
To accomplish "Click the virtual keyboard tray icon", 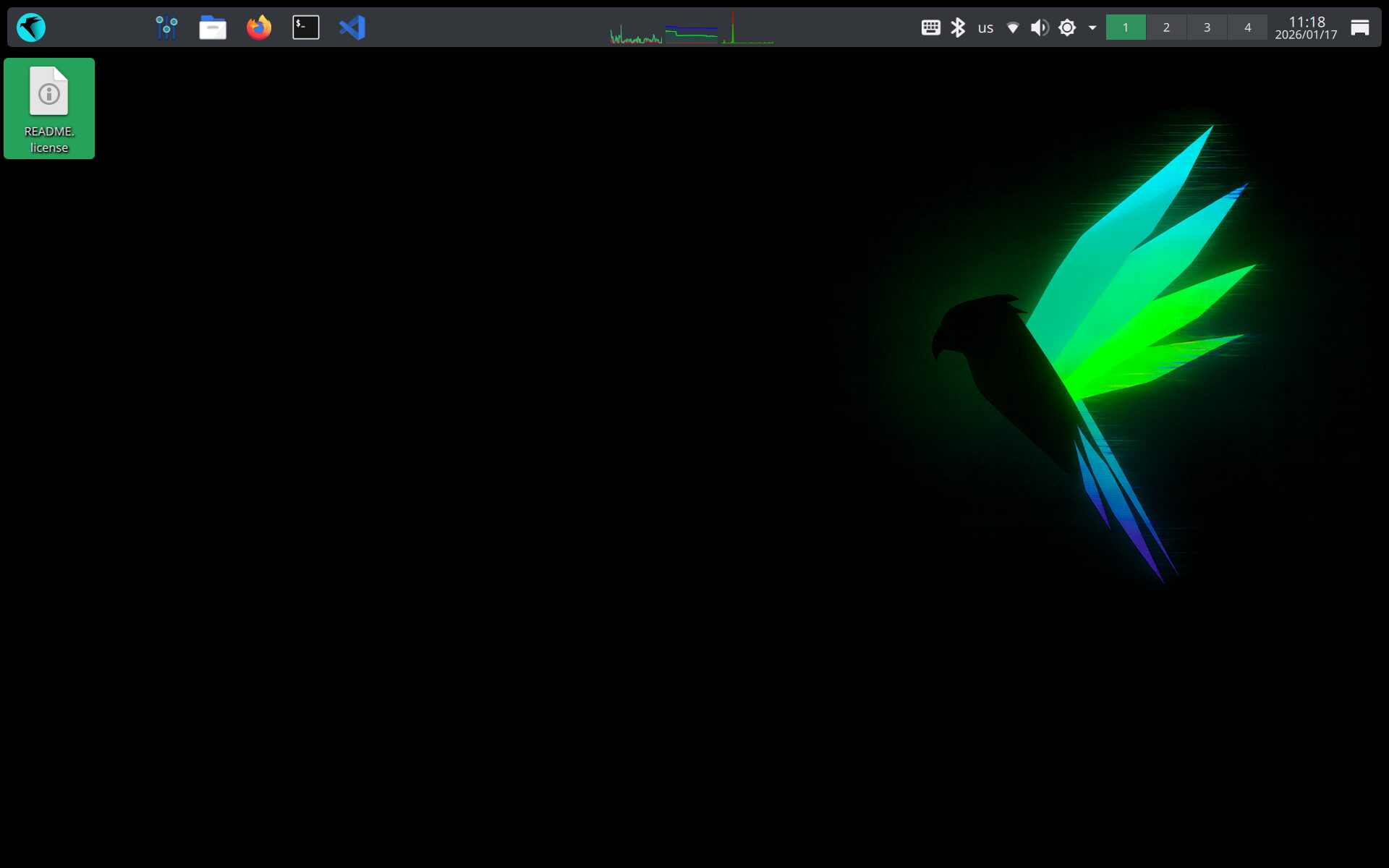I will pyautogui.click(x=930, y=27).
